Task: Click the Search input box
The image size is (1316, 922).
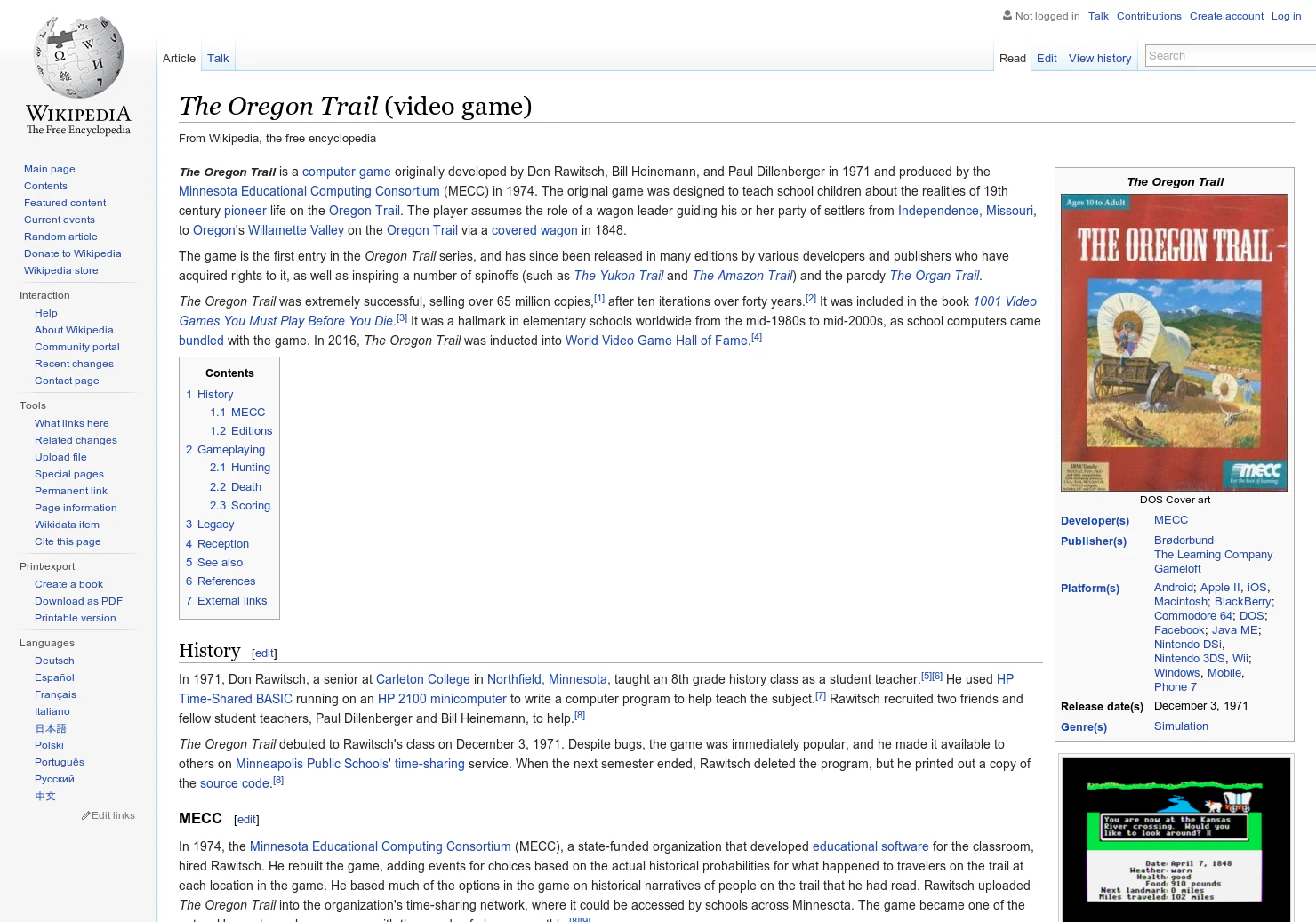Action: (1227, 55)
